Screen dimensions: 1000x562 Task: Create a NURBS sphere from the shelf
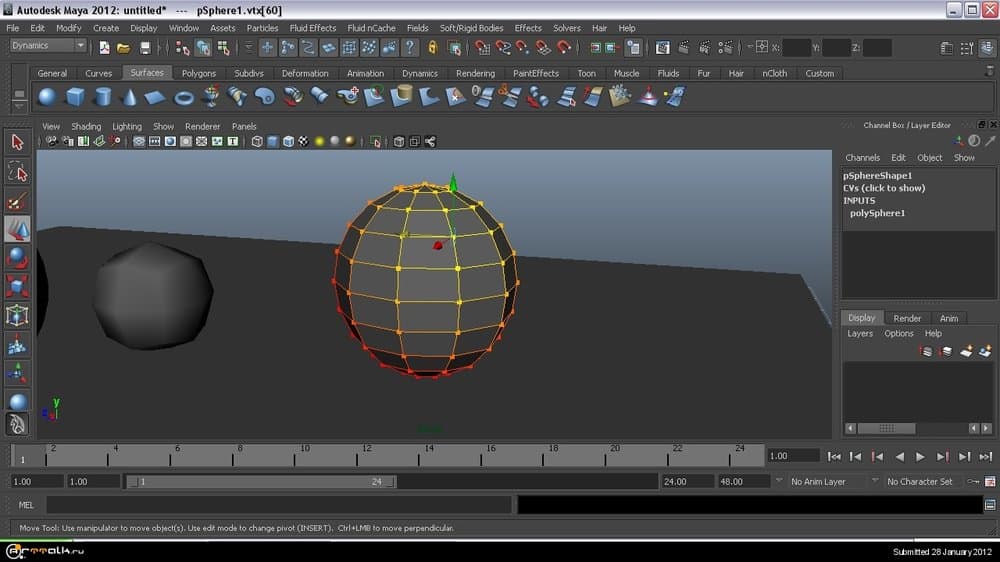coord(47,97)
